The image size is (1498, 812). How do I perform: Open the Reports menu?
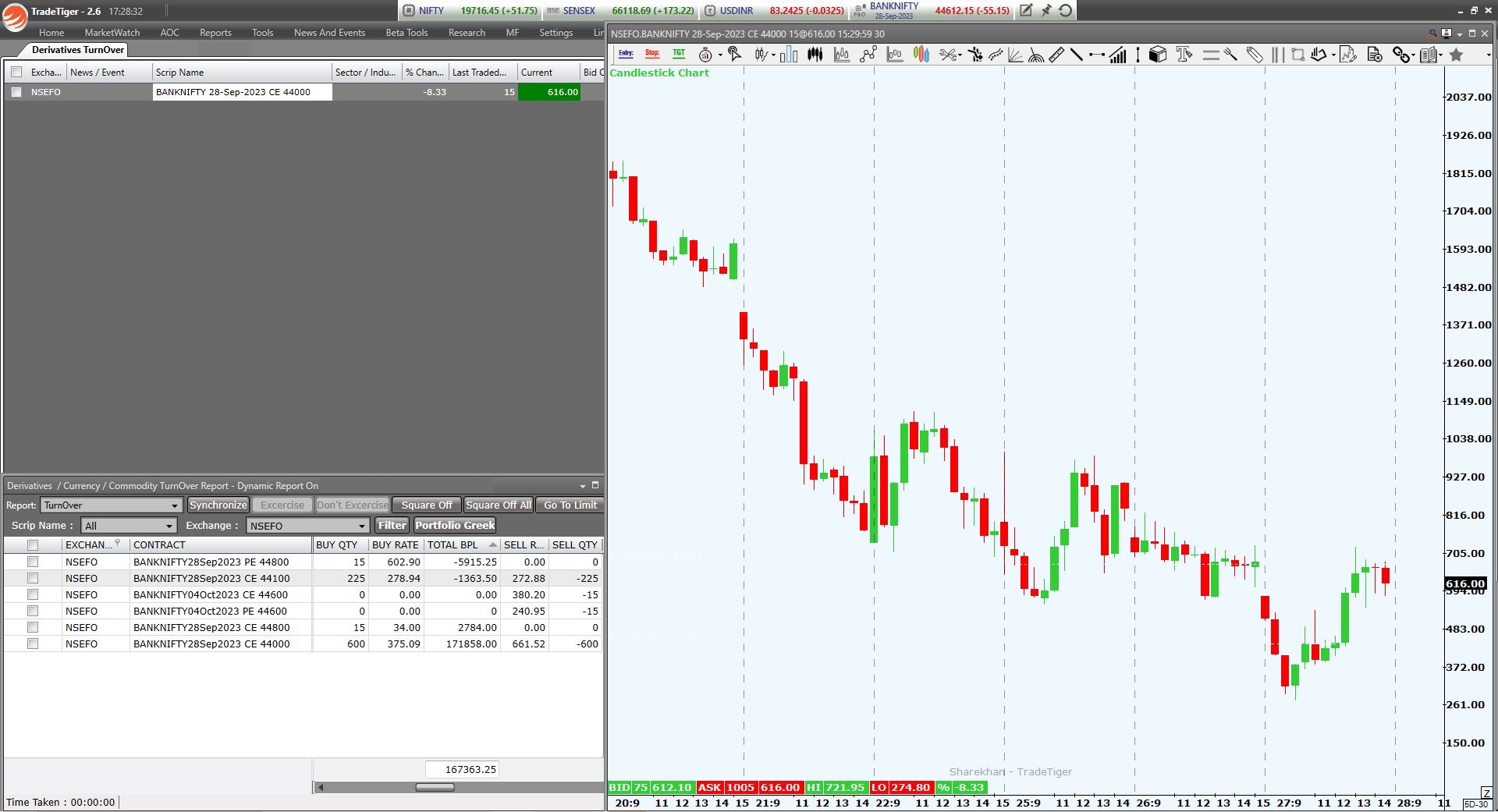click(215, 33)
